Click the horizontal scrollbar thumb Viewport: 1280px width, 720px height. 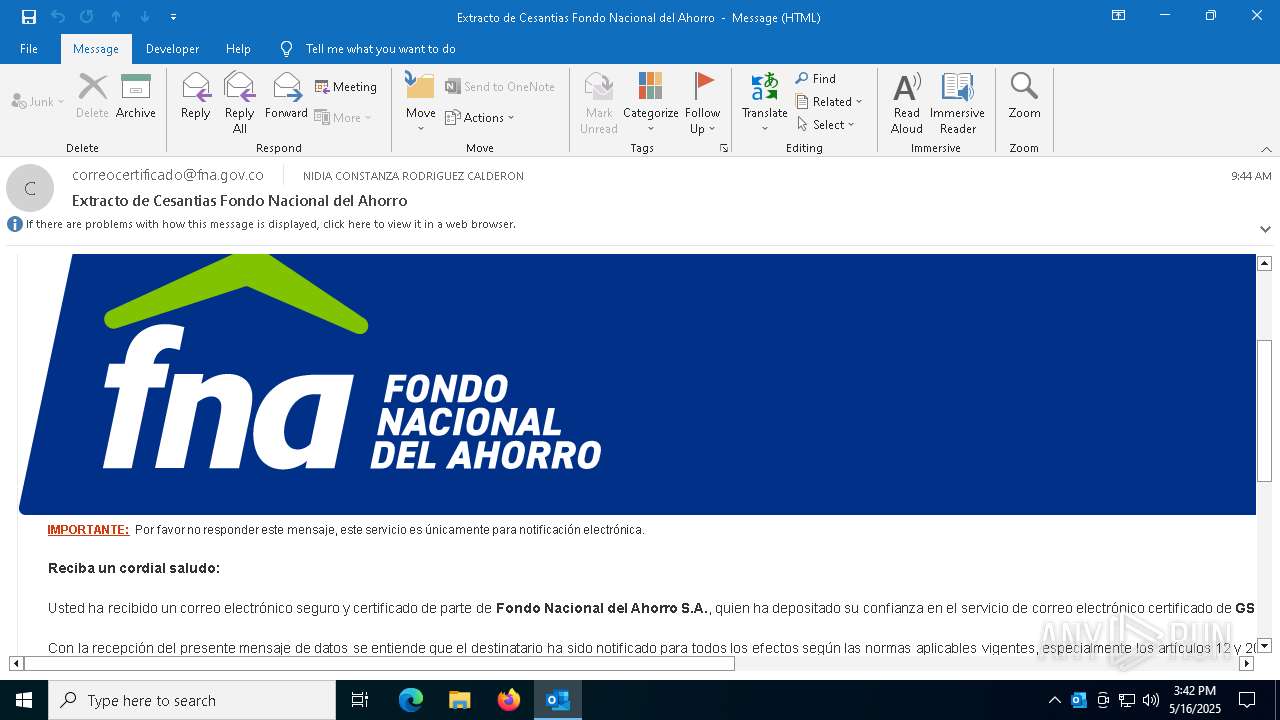[x=379, y=663]
